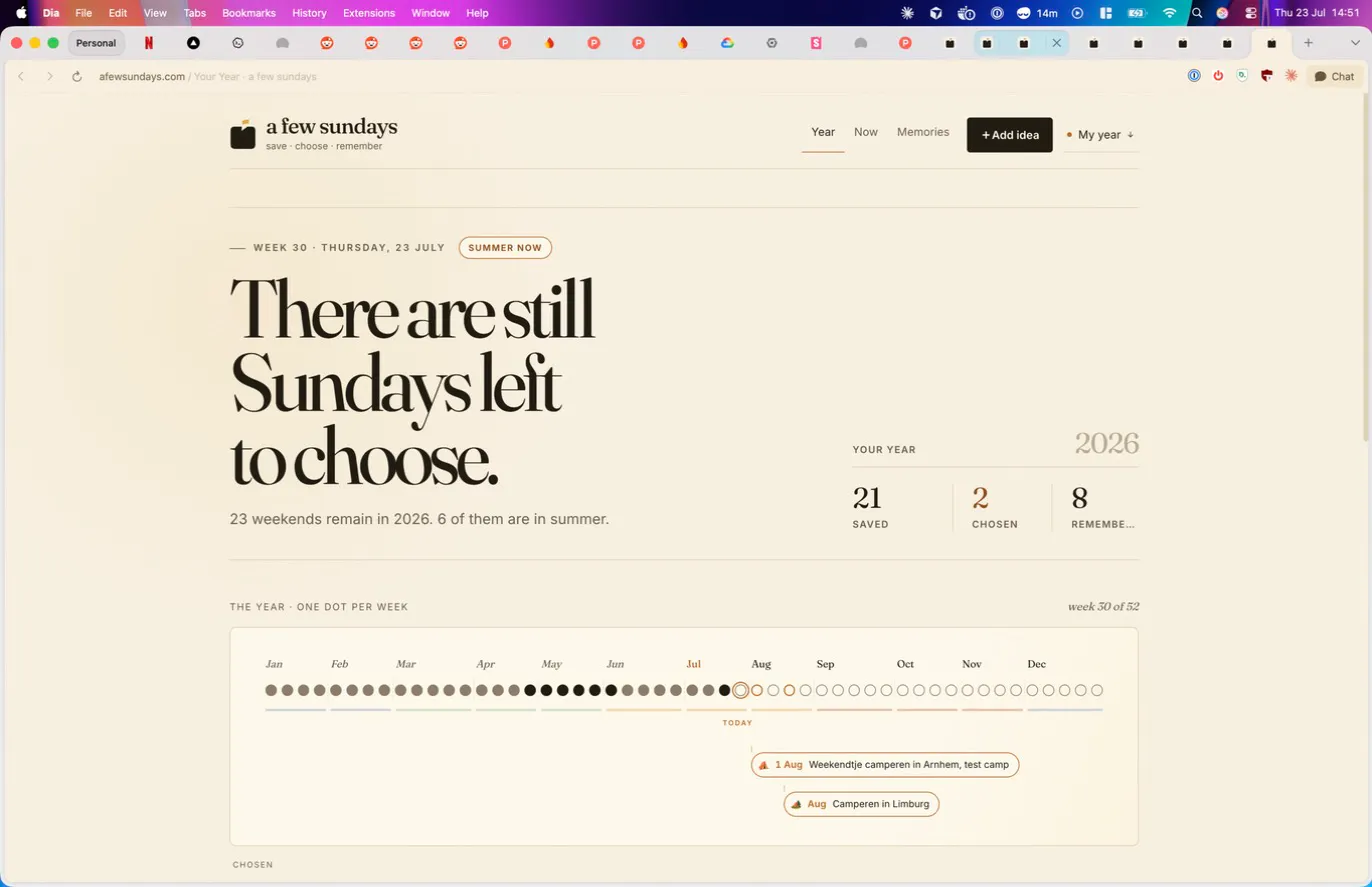The image size is (1372, 887).
Task: Open the Netflix tab
Action: (x=149, y=43)
